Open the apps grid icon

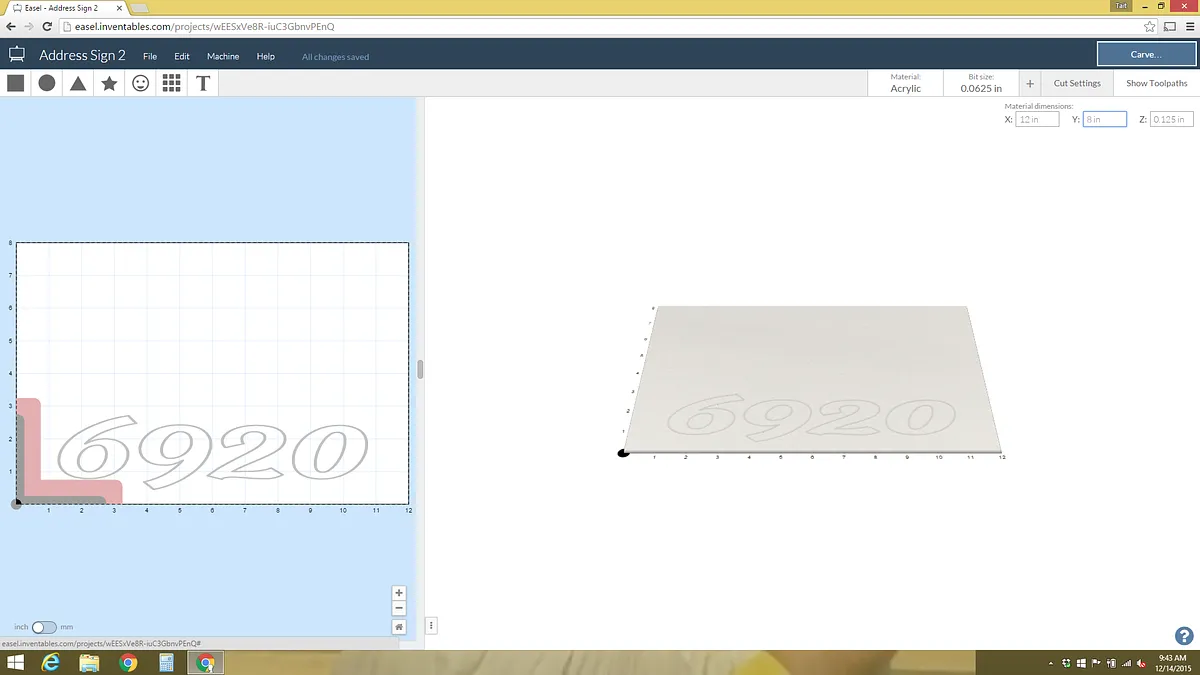coord(171,83)
